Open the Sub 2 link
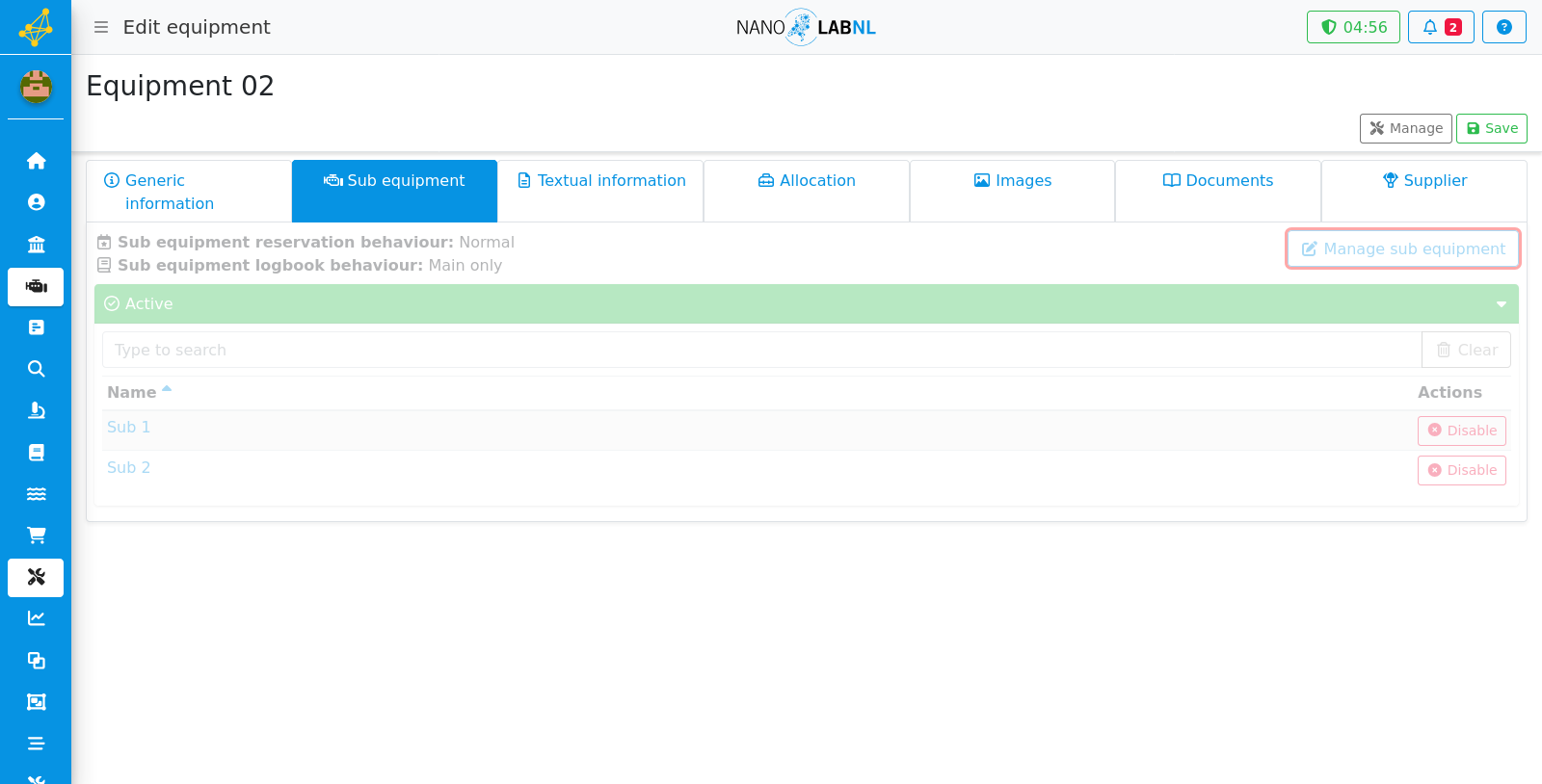 tap(128, 467)
